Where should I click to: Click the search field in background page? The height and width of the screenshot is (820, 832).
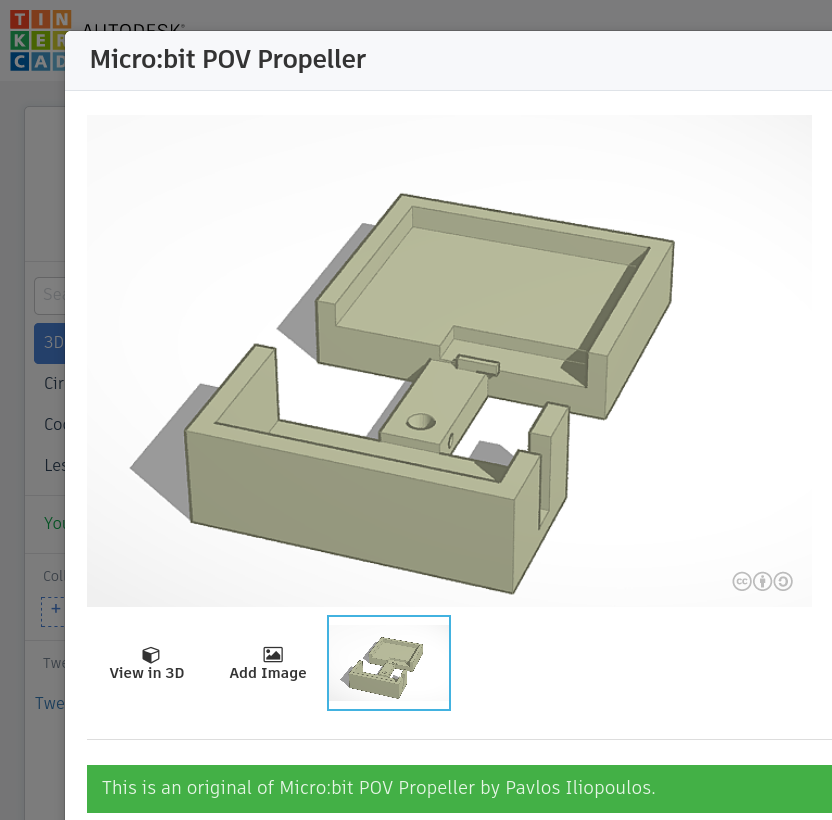[49, 296]
